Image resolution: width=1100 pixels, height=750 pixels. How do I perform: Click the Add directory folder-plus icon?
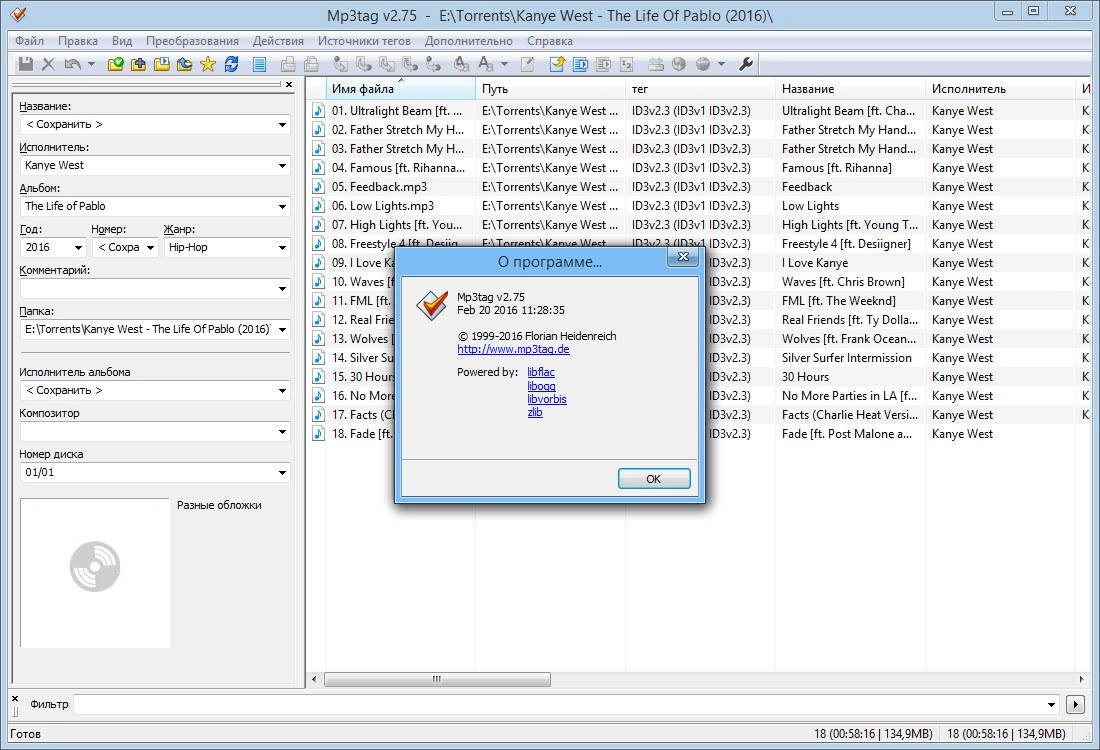pos(139,65)
